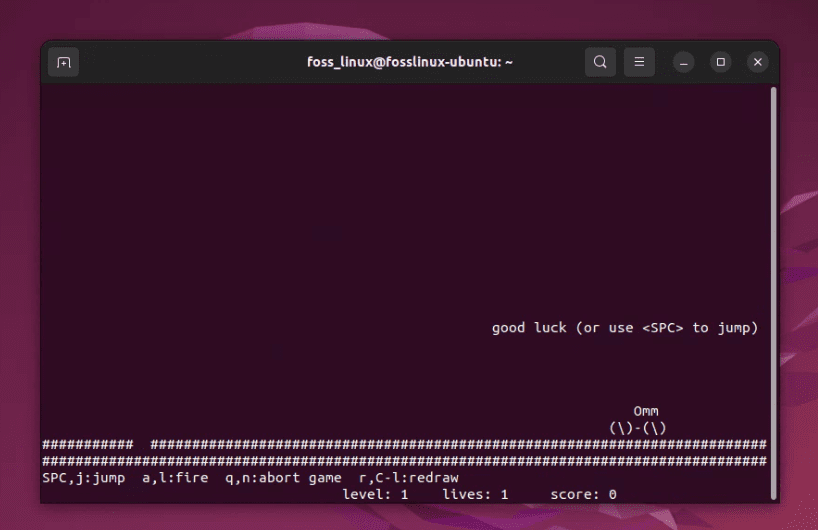818x530 pixels.
Task: Click the 'good luck' message text
Action: (624, 328)
